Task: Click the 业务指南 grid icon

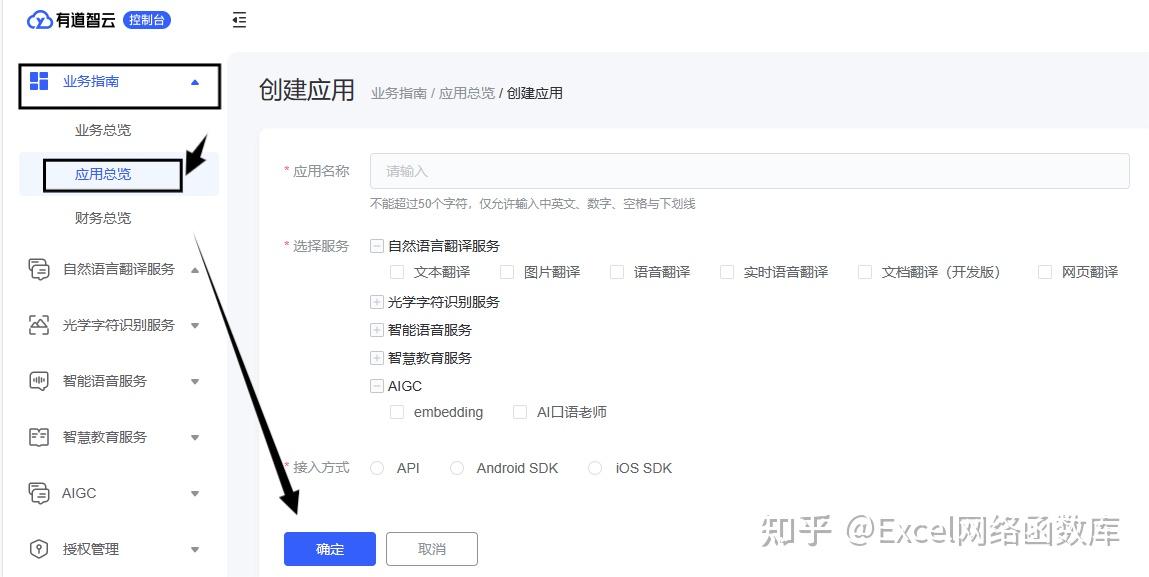Action: click(39, 81)
